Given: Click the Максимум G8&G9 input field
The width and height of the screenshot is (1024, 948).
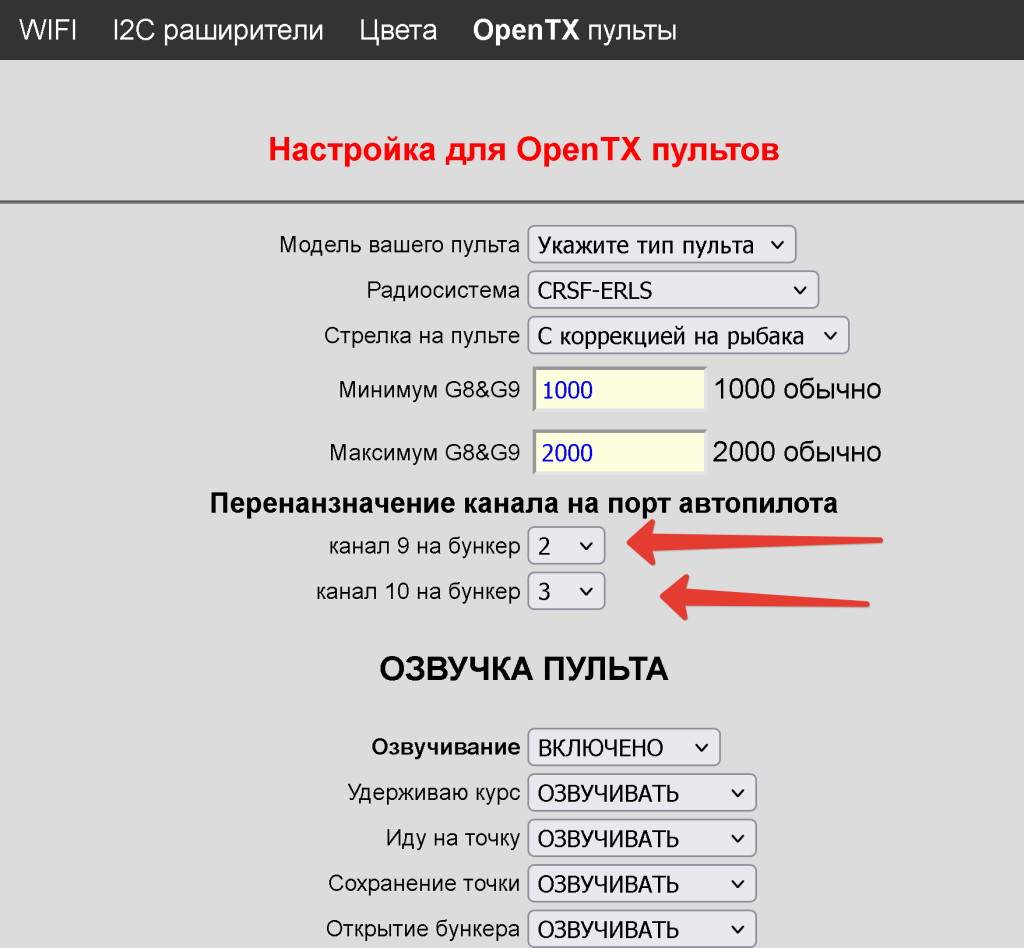Looking at the screenshot, I should pos(619,452).
